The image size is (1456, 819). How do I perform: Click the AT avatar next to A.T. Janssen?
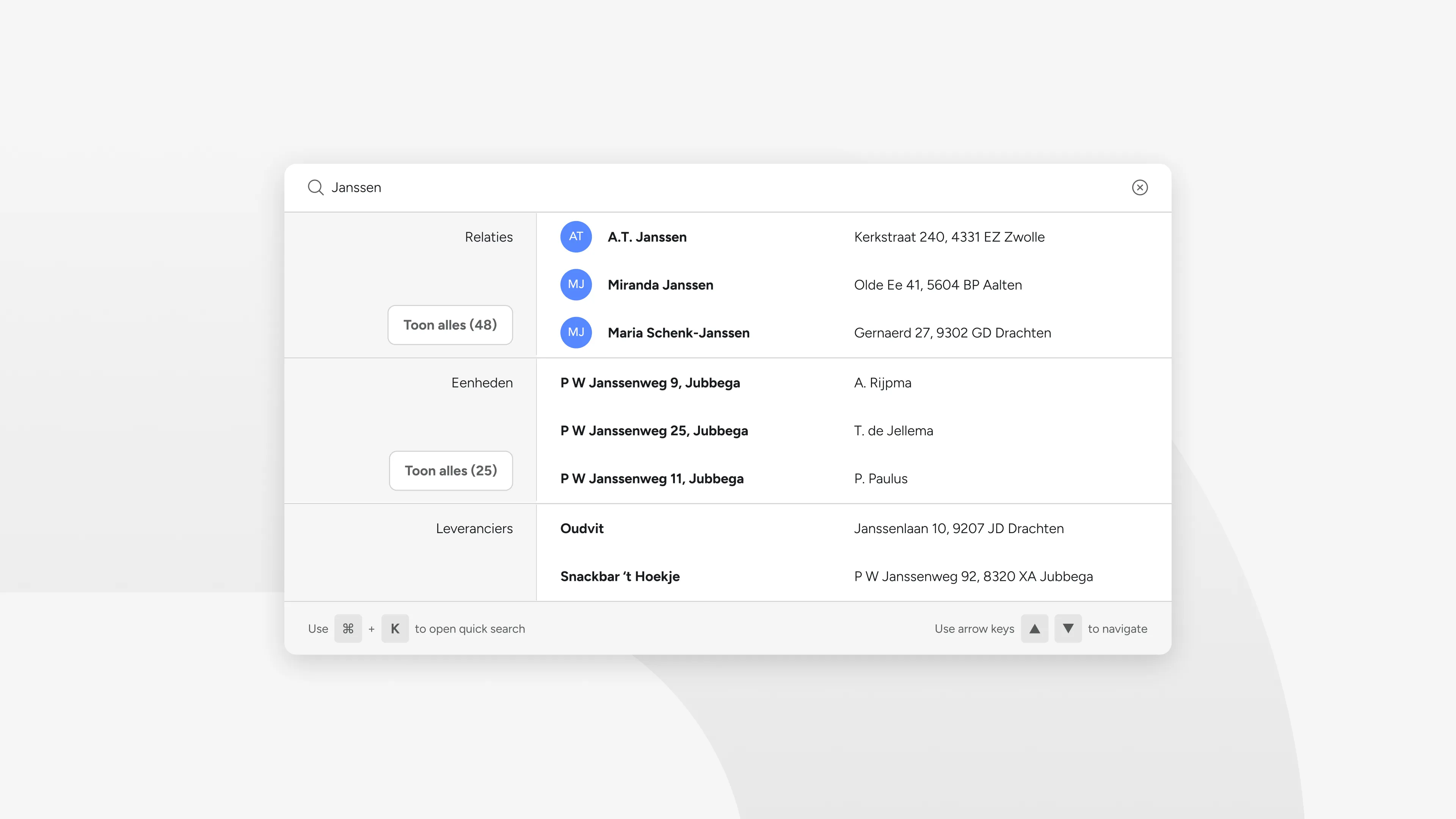coord(576,237)
